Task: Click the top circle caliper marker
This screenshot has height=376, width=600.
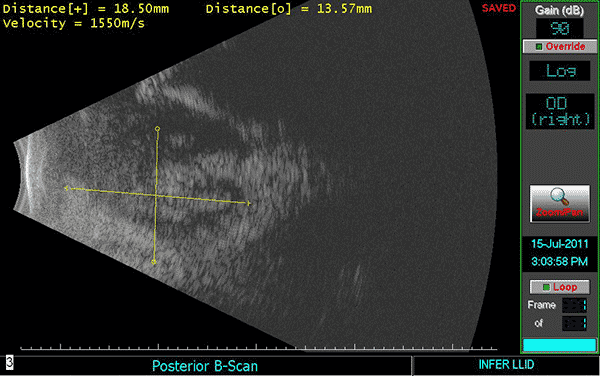Action: tap(157, 129)
